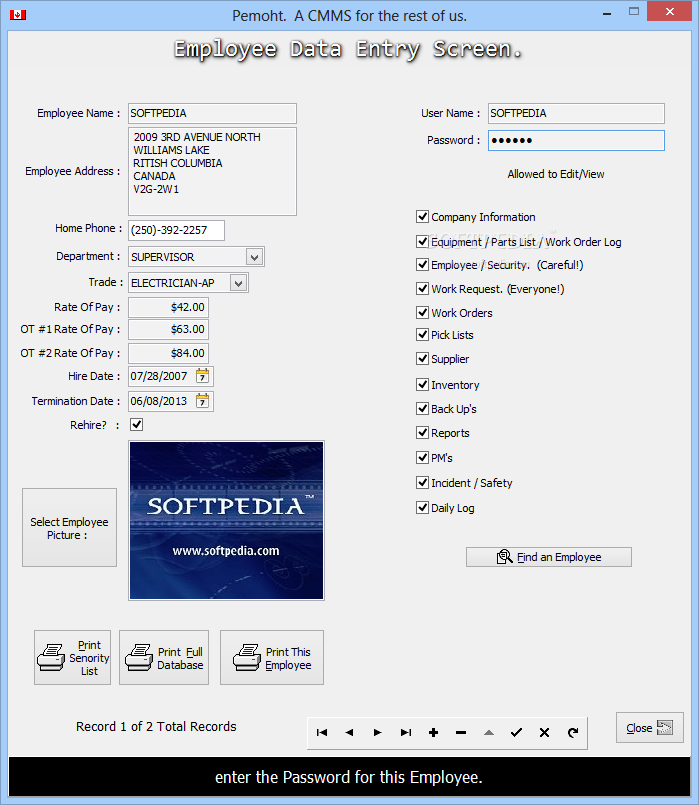Toggle the Inventory checkbox

[422, 385]
